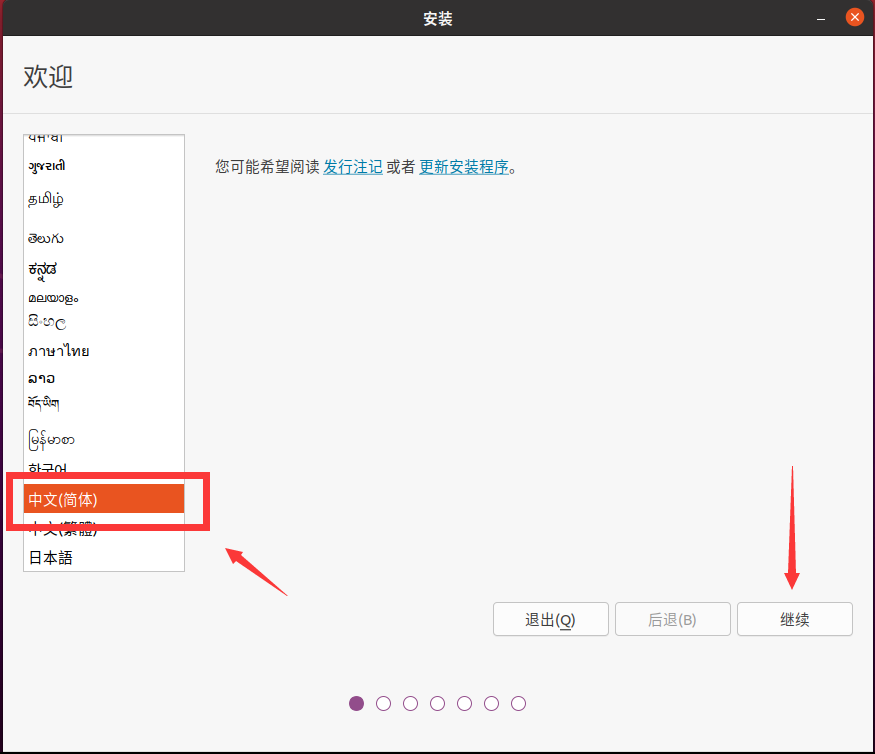Image resolution: width=875 pixels, height=754 pixels.
Task: Open the 更新安装程序 update installer link
Action: (464, 167)
